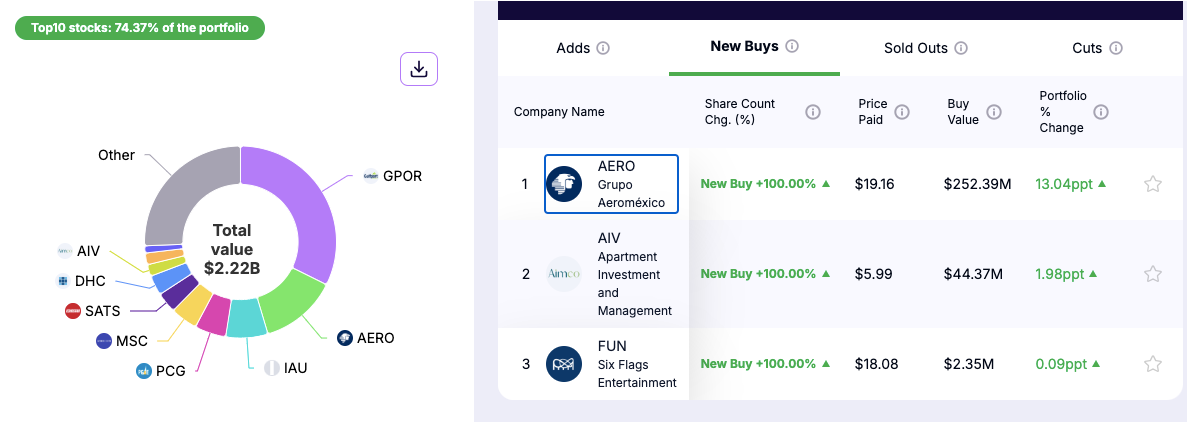Click the Total value $2.22B center text
This screenshot has width=1187, height=422.
tap(232, 249)
